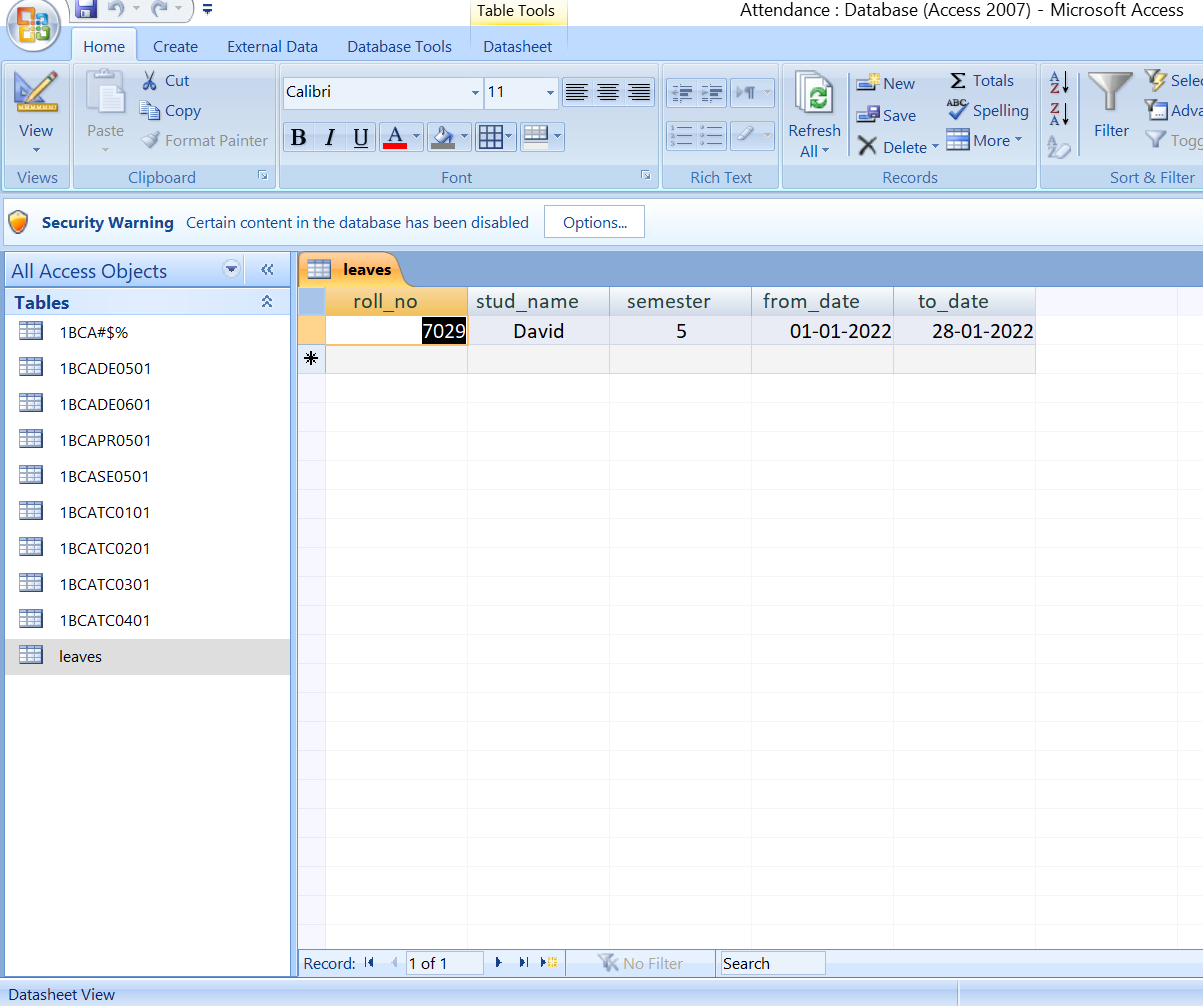
Task: Select the roll_no column header
Action: coord(396,301)
